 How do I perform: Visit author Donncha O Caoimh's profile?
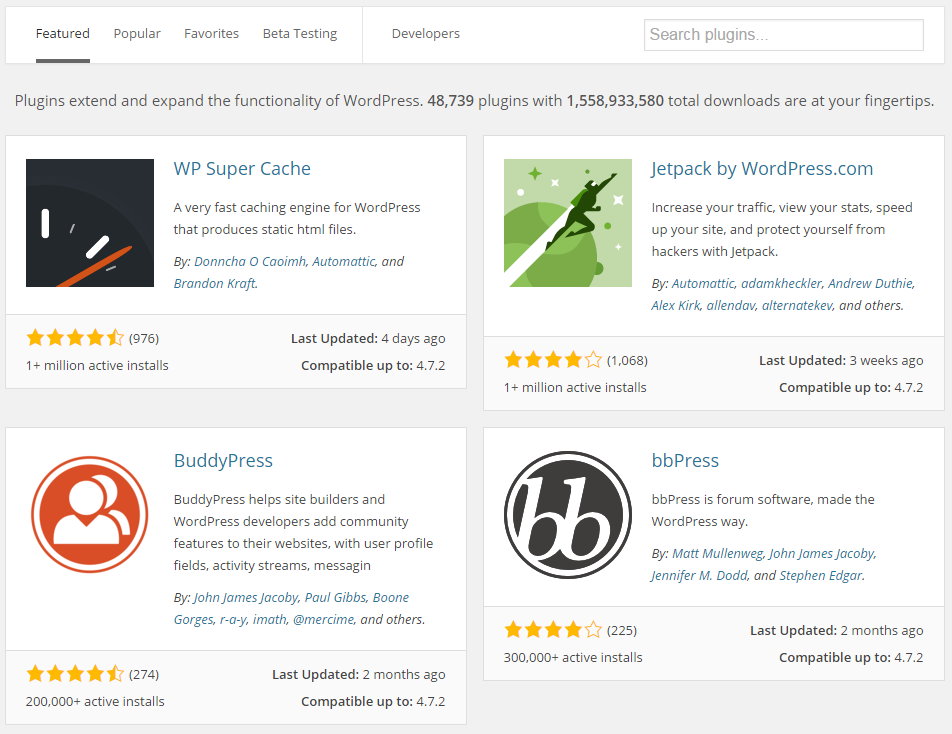[x=250, y=261]
